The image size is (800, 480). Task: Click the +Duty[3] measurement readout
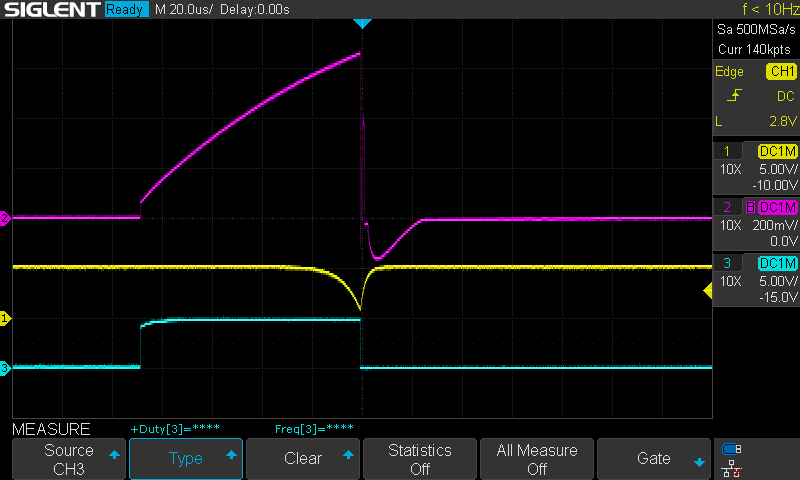[172, 428]
